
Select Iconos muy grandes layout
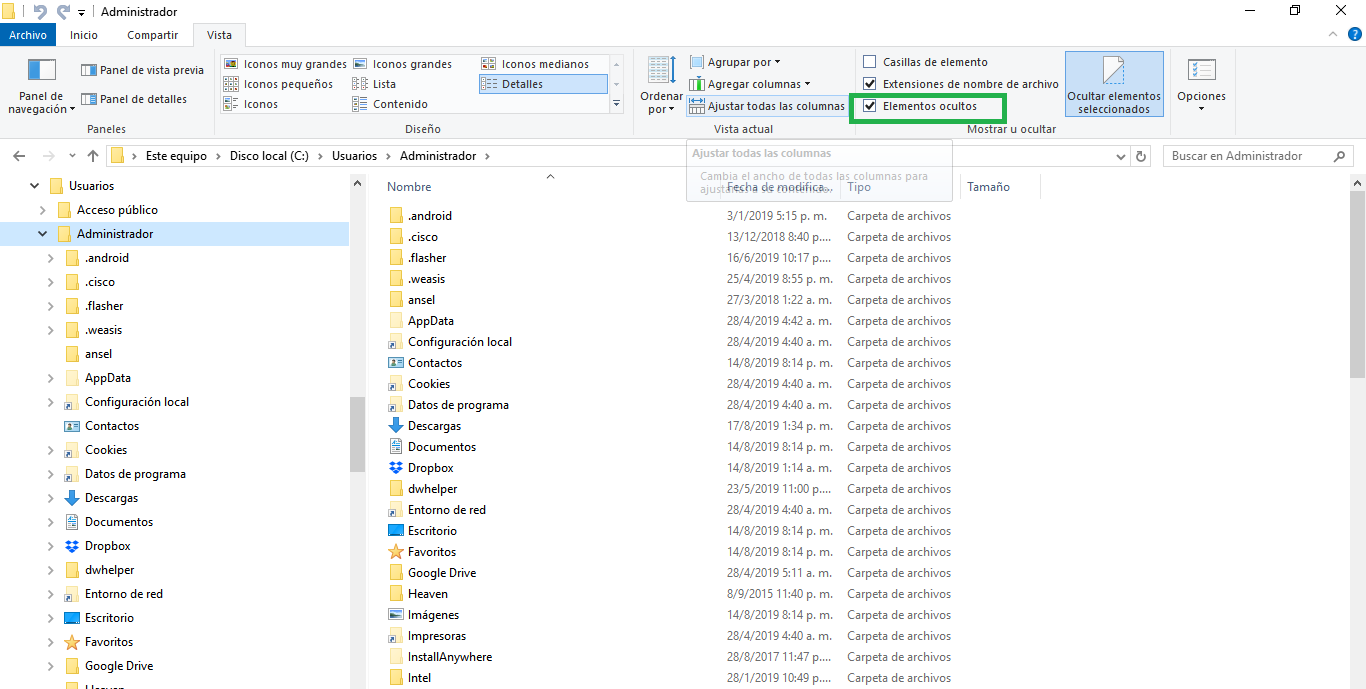pos(285,64)
